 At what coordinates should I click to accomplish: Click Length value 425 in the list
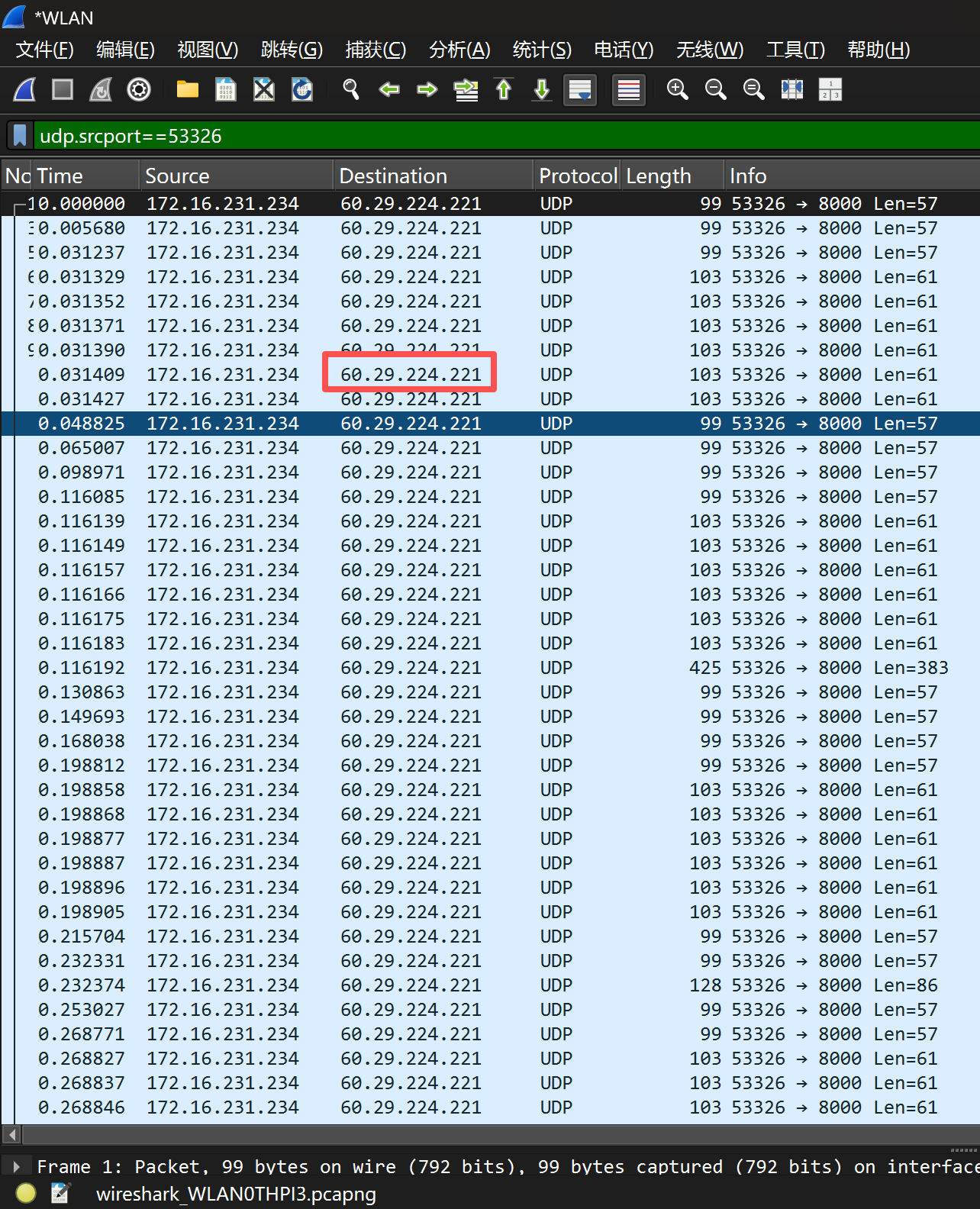point(704,668)
